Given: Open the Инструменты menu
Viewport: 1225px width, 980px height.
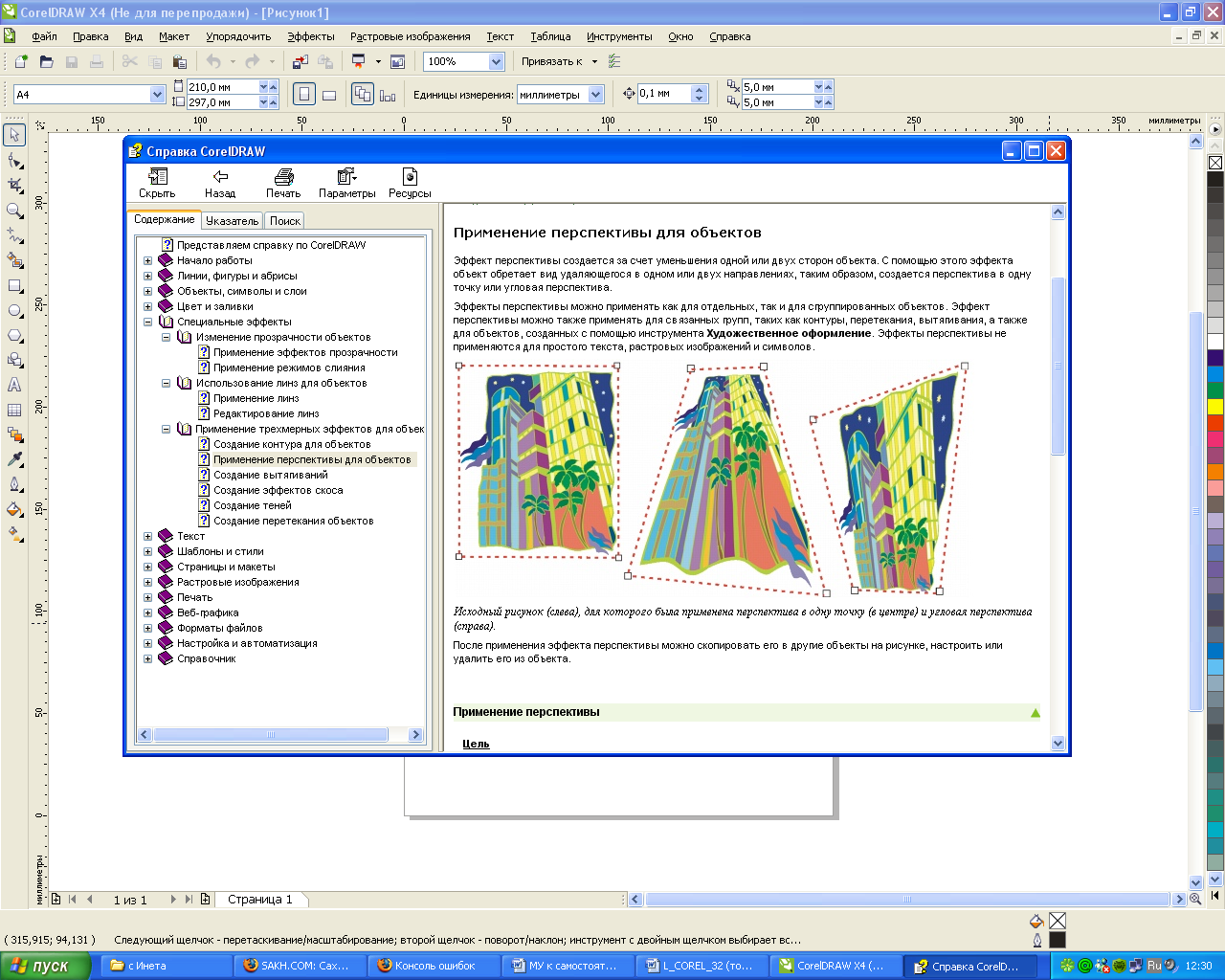Looking at the screenshot, I should (619, 36).
